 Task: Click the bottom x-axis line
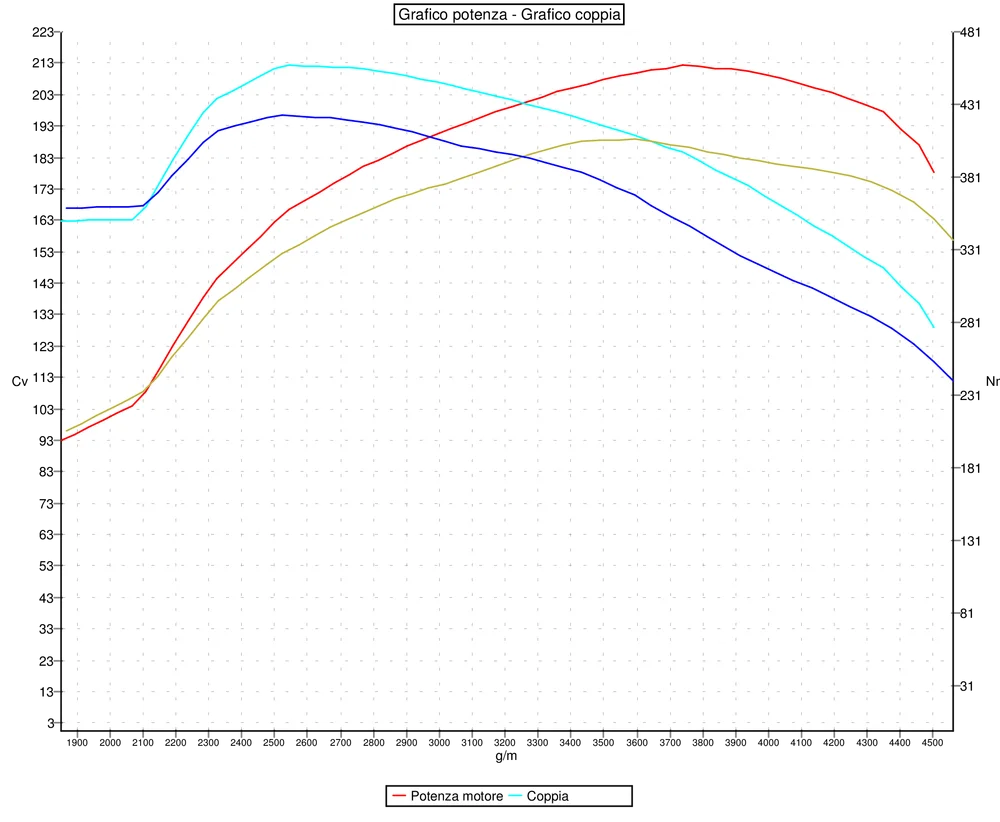point(500,728)
